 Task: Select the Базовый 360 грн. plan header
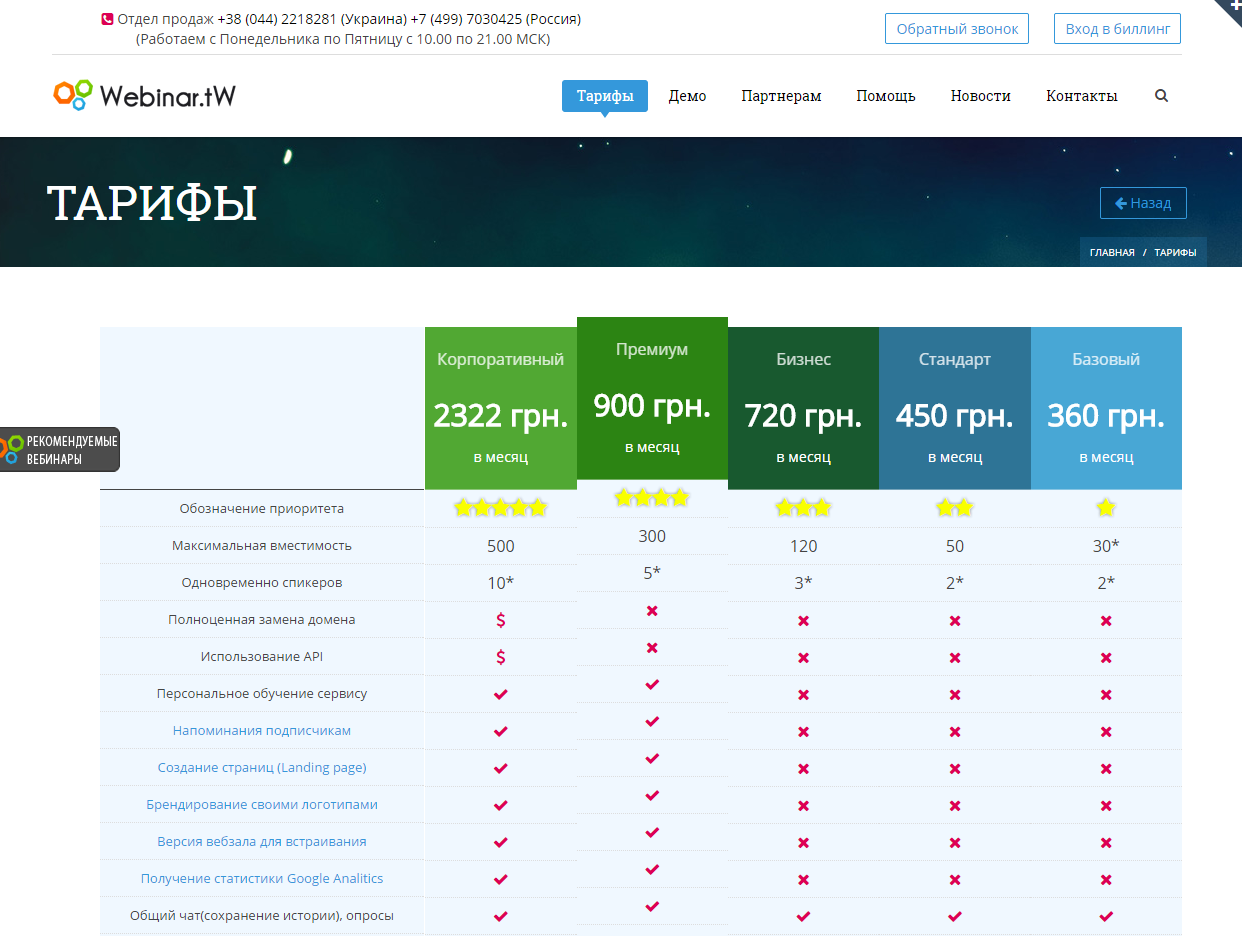click(1106, 408)
